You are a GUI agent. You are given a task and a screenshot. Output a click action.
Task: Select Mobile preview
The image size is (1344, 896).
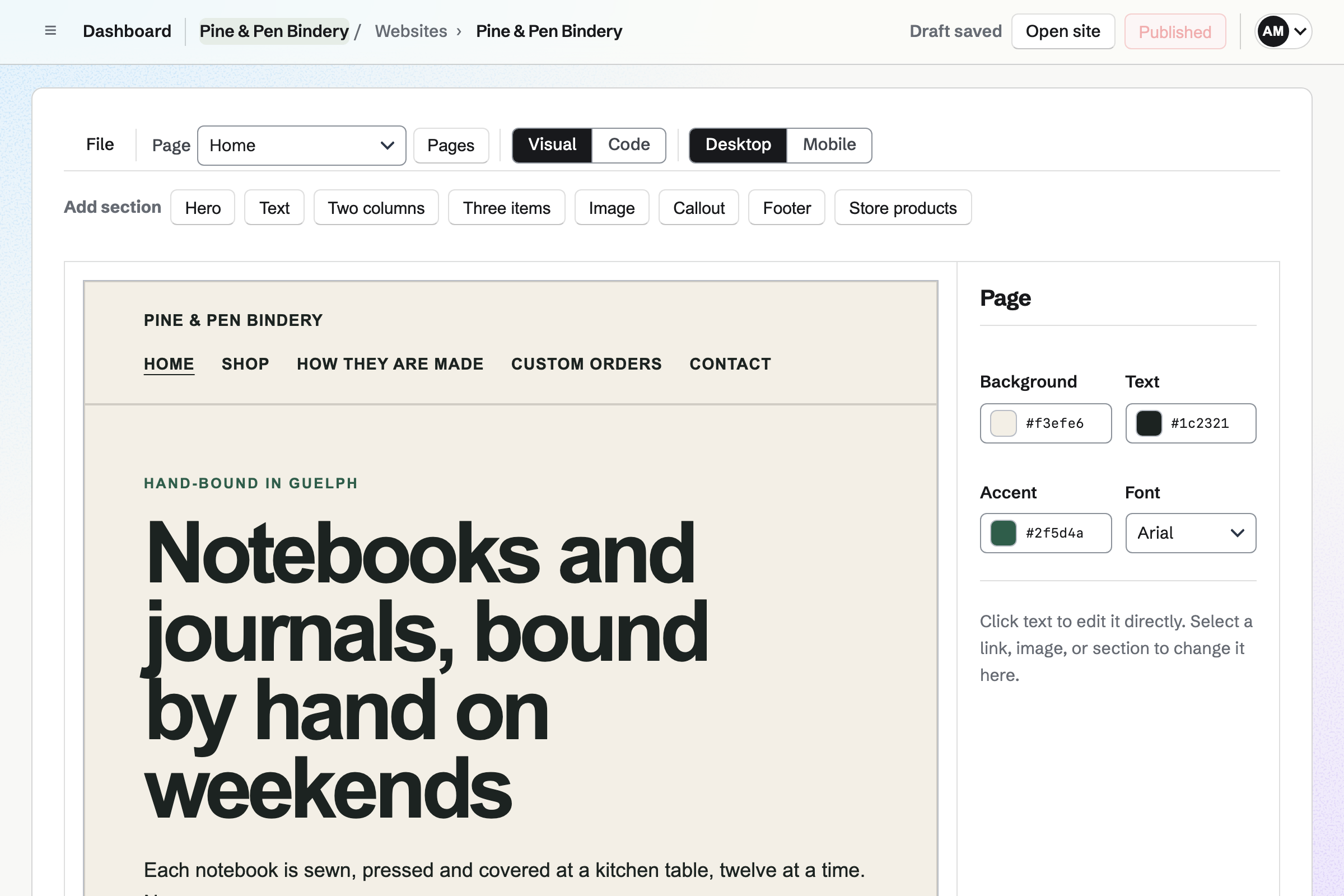[829, 145]
